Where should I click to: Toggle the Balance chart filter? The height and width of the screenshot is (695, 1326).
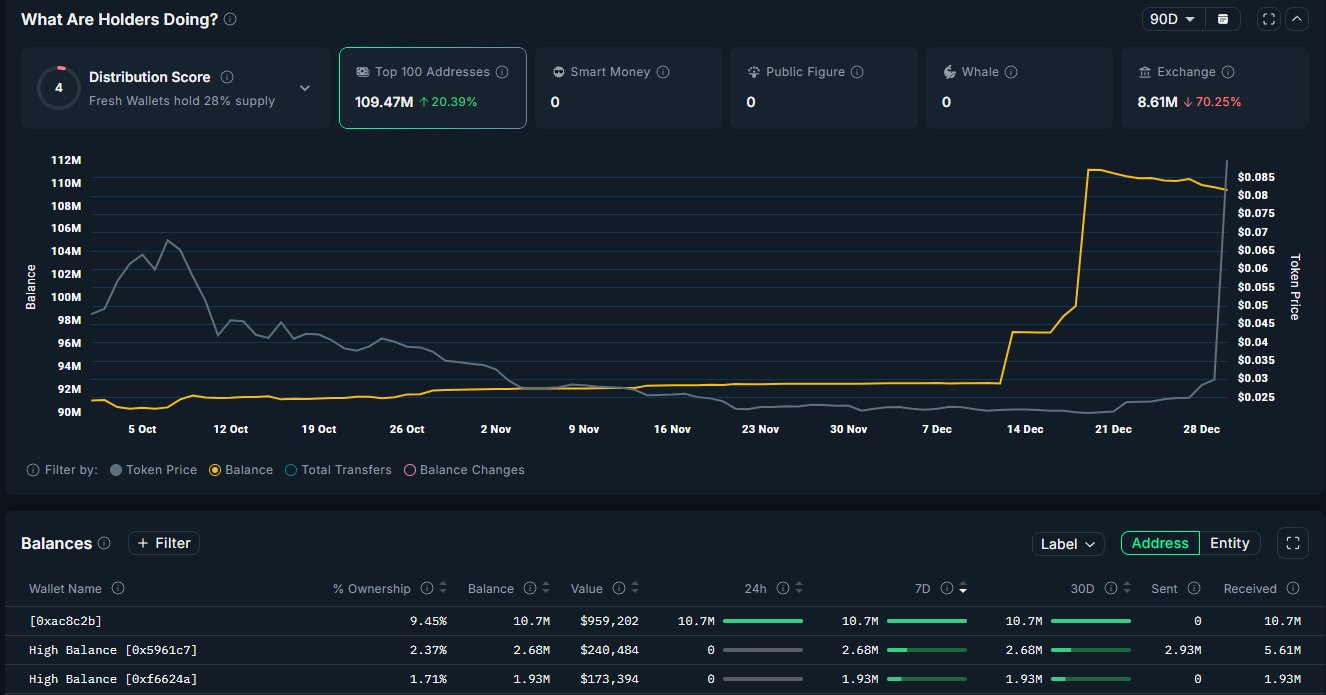pyautogui.click(x=241, y=470)
